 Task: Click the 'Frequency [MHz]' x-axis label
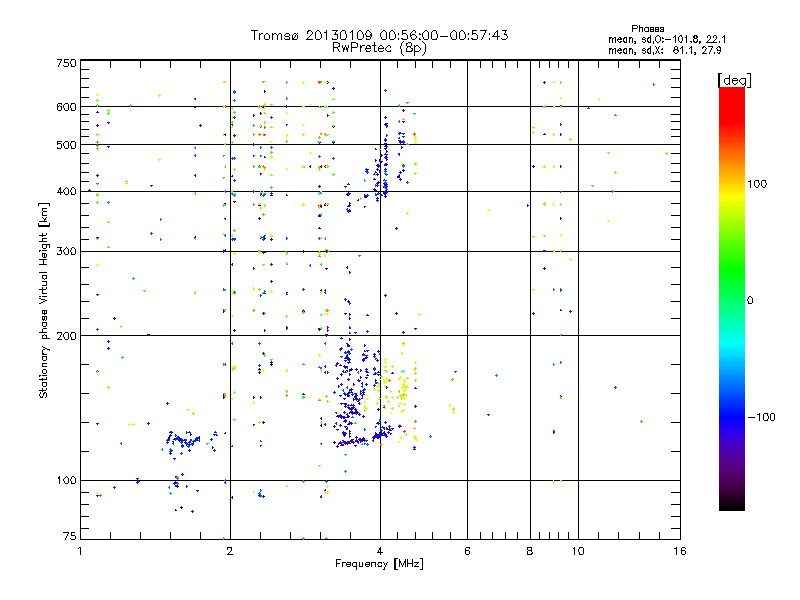click(379, 564)
